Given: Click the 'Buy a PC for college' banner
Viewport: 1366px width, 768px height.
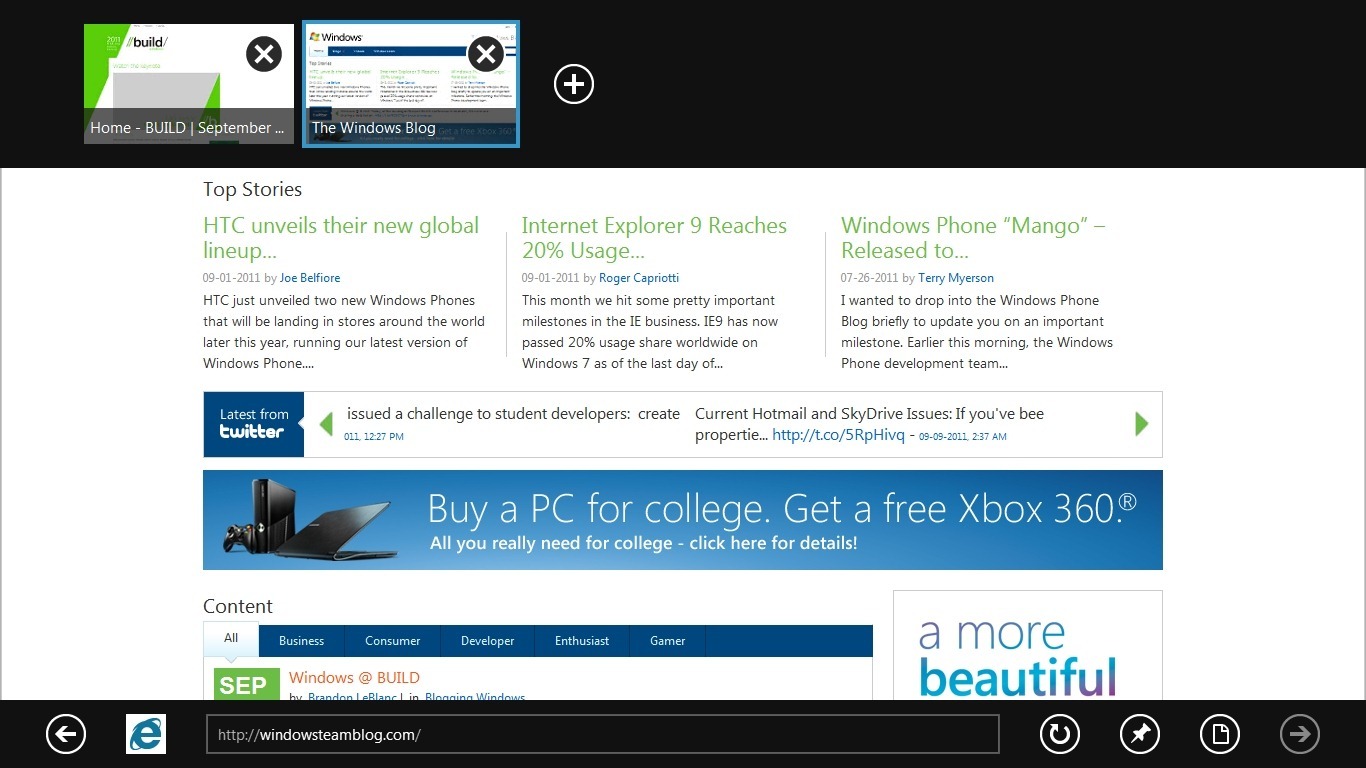Looking at the screenshot, I should (x=683, y=520).
